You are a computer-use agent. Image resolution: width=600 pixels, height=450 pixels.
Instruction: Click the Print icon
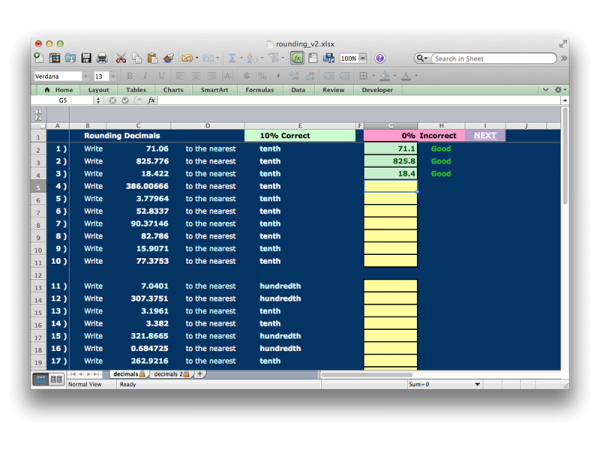click(x=102, y=58)
